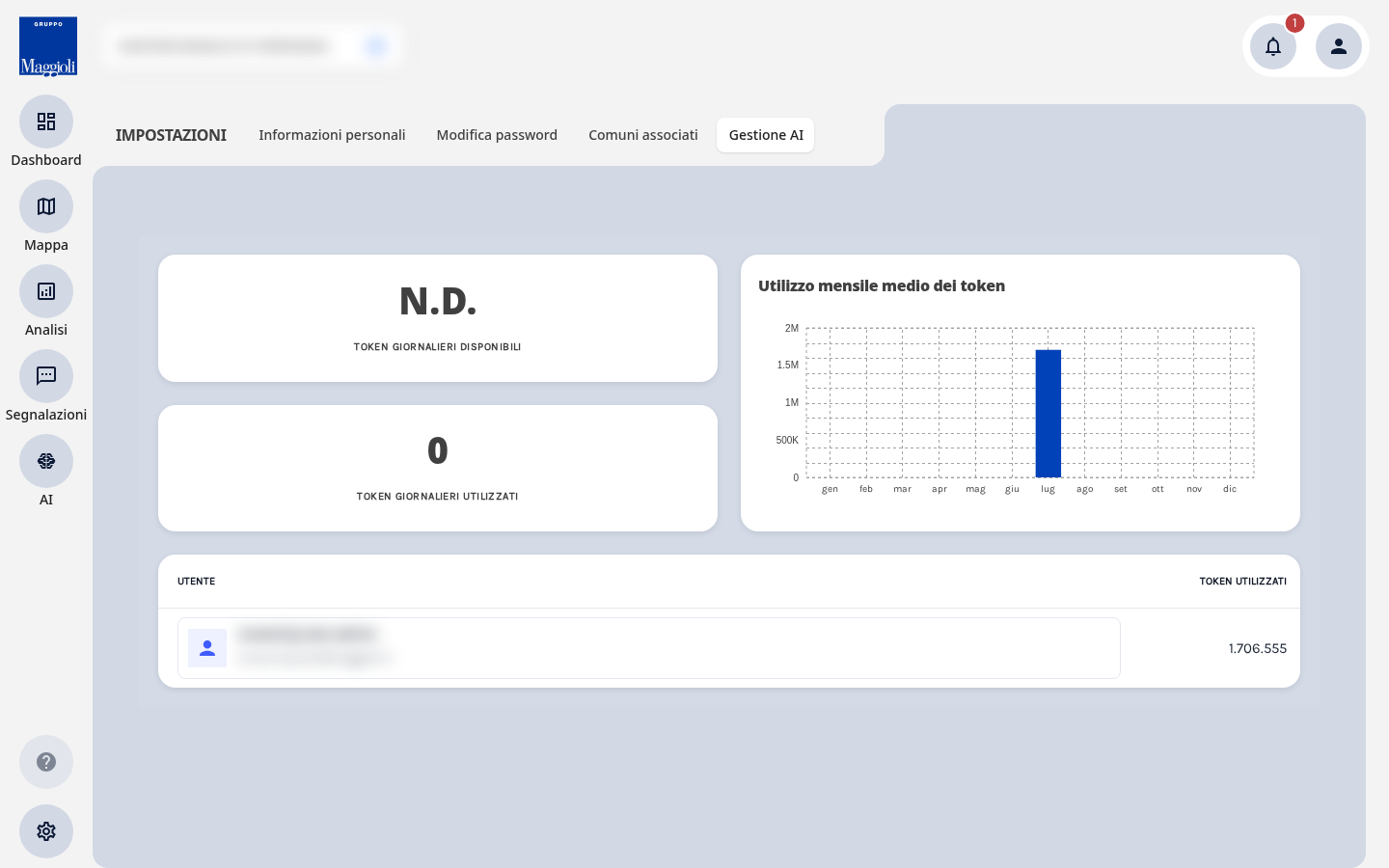1389x868 pixels.
Task: Click the 1.706.555 token value
Action: tap(1258, 648)
